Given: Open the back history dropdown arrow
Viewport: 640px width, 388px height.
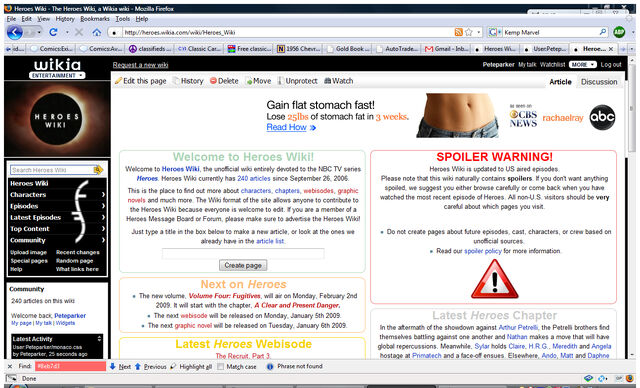Looking at the screenshot, I should point(39,32).
